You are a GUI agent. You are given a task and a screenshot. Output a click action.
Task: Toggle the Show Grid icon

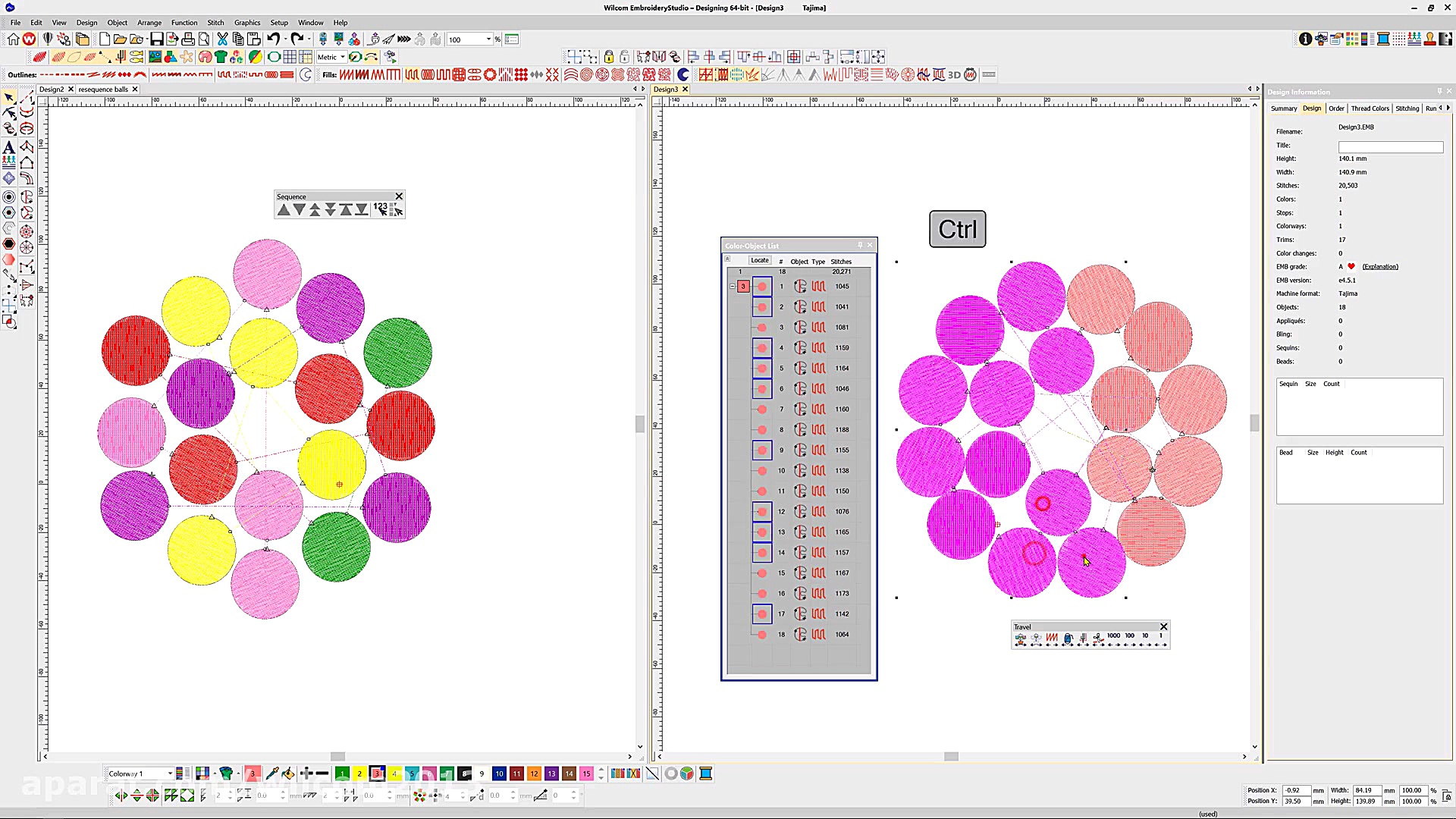point(290,57)
